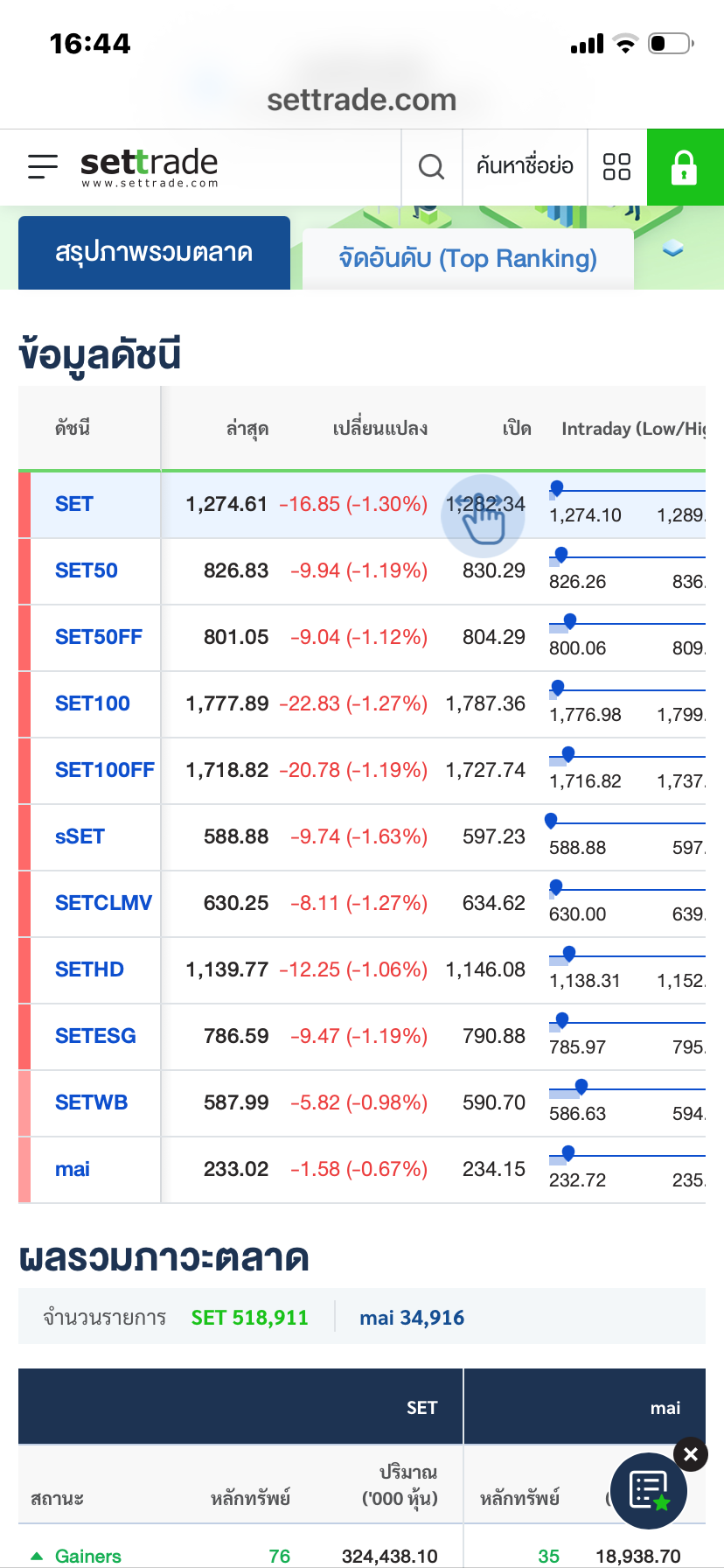
Task: Open the hamburger navigation menu
Action: [43, 166]
